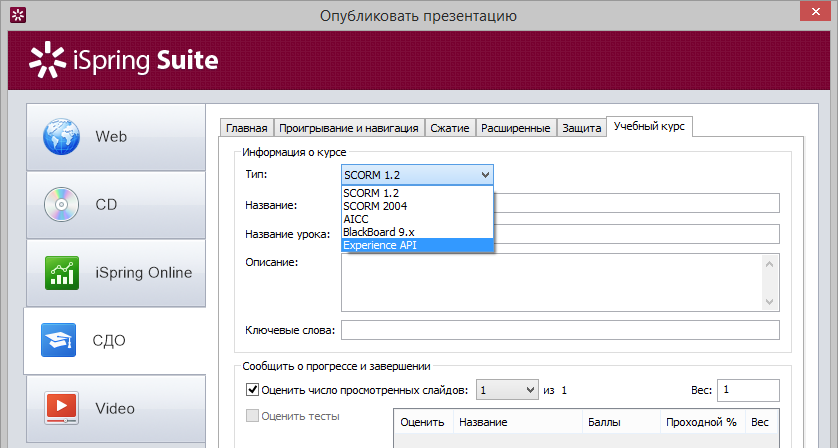Image resolution: width=838 pixels, height=448 pixels.
Task: Select the СДО publishing option
Action: coord(114,341)
